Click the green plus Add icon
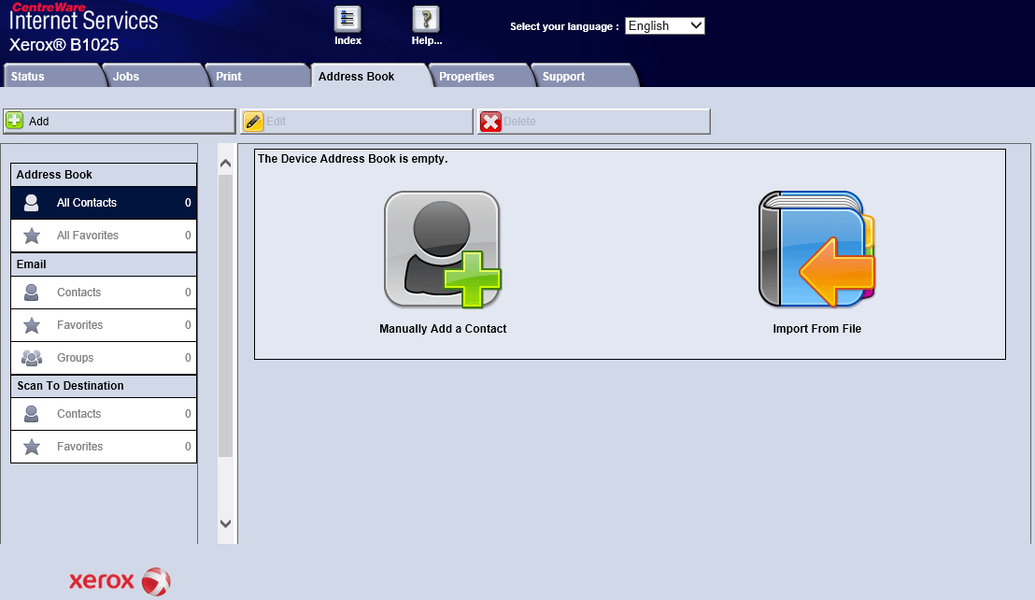 (15, 121)
